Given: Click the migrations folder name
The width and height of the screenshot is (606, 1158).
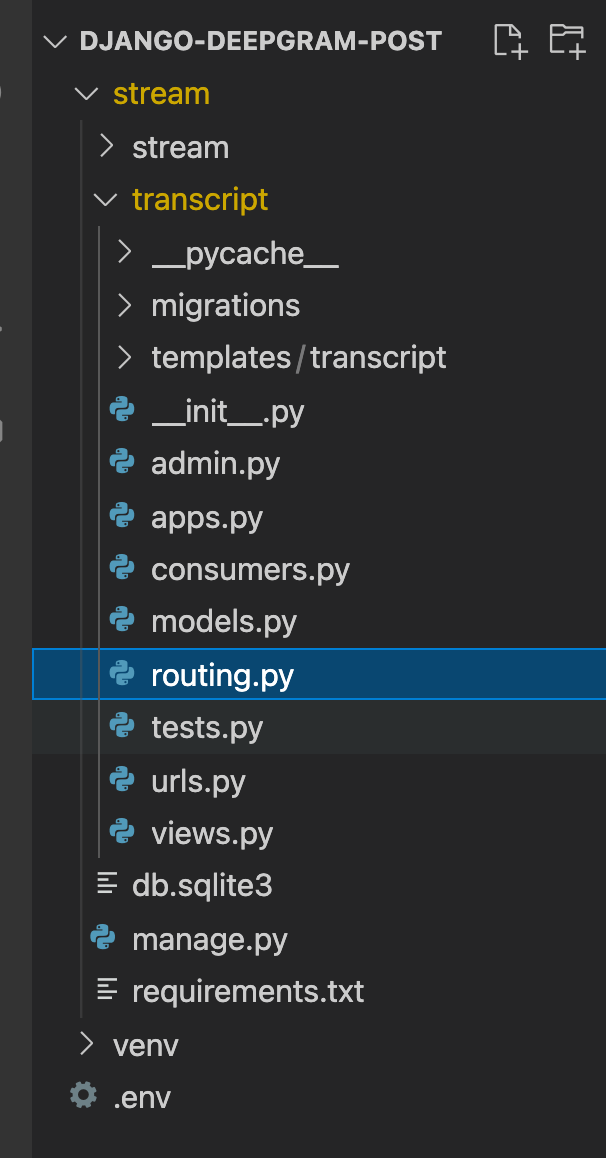Looking at the screenshot, I should [x=225, y=306].
